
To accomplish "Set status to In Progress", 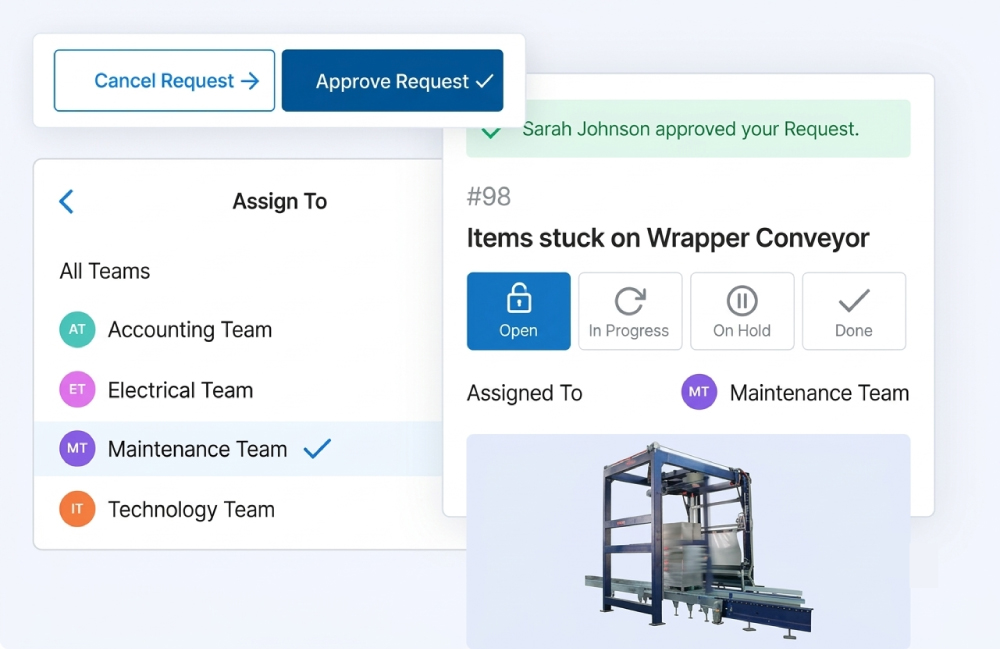I will (630, 311).
